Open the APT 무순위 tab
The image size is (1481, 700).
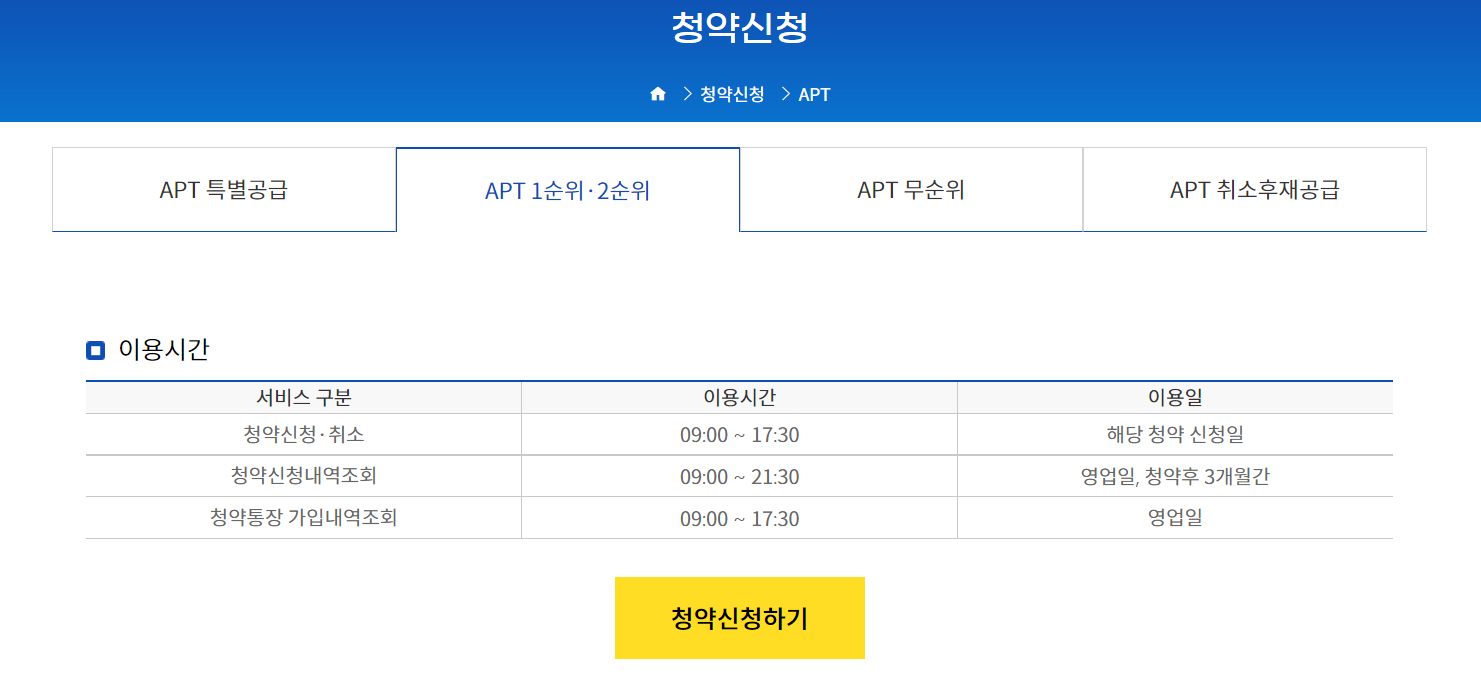[x=911, y=189]
